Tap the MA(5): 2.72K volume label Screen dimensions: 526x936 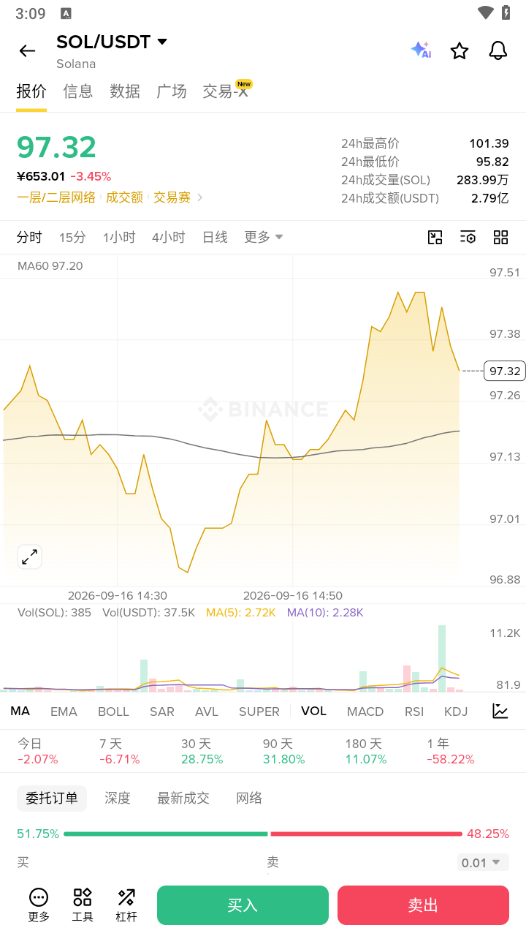click(241, 612)
